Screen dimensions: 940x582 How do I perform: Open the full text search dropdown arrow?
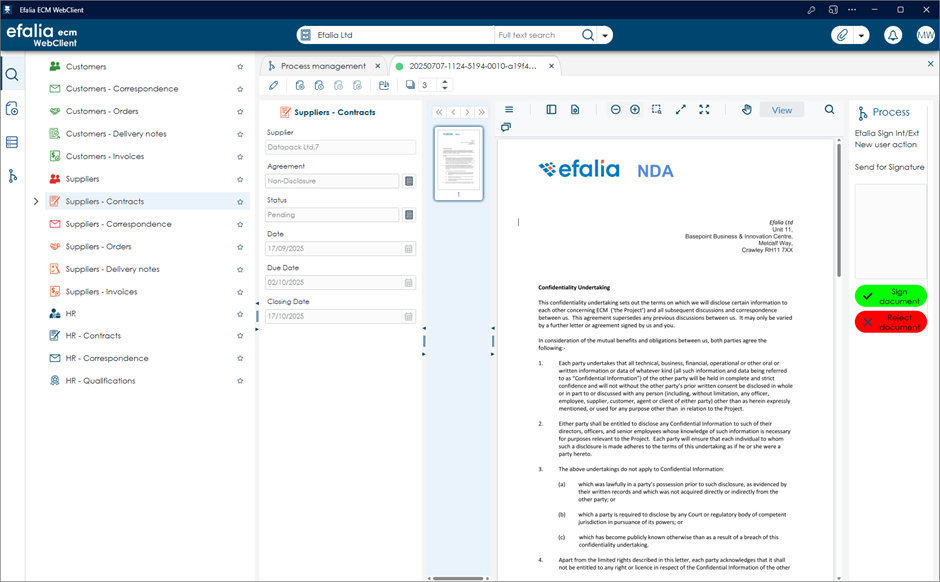(607, 34)
